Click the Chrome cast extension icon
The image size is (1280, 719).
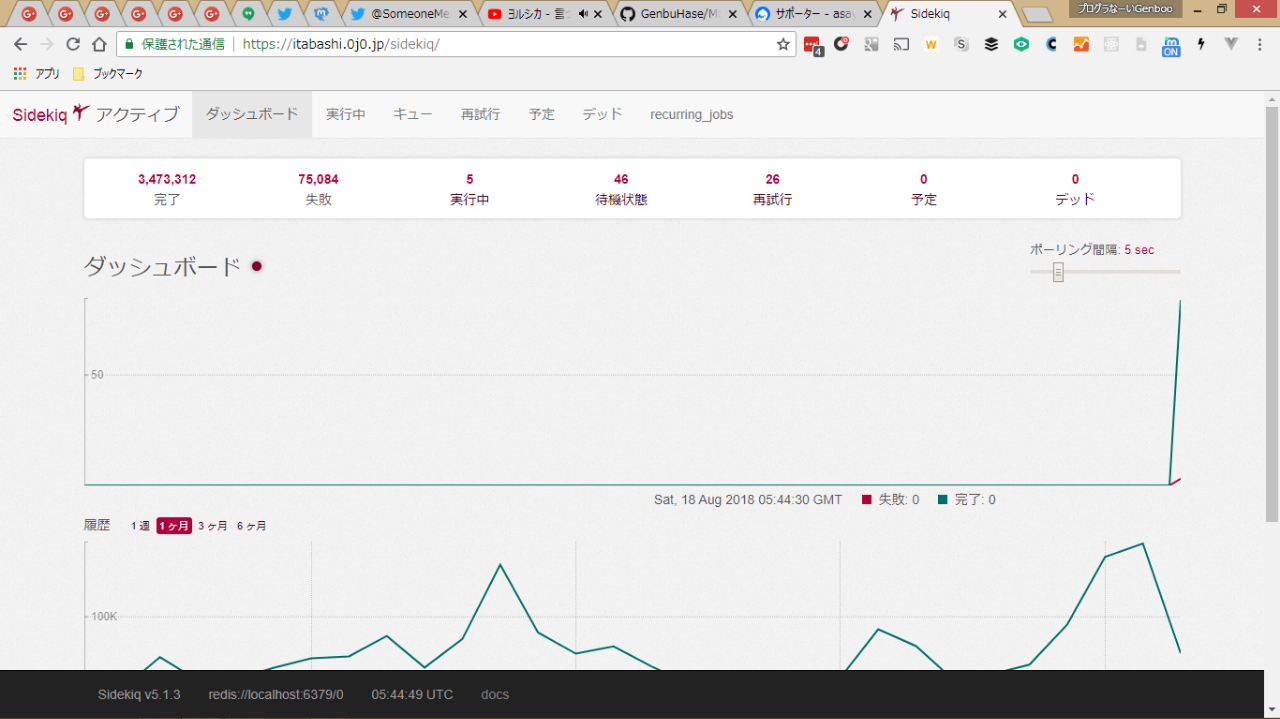pos(901,44)
